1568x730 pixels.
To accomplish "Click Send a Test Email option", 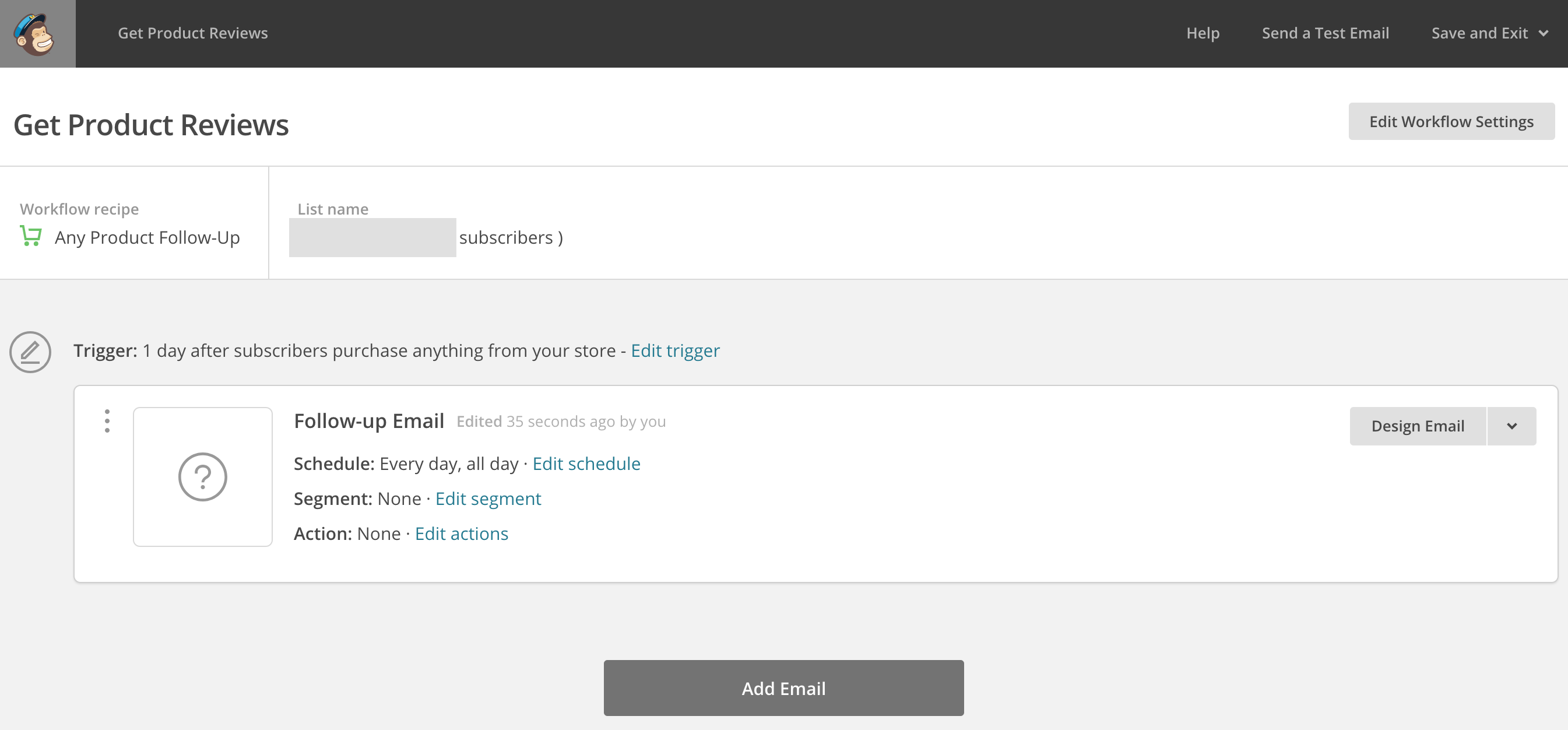I will (1325, 33).
